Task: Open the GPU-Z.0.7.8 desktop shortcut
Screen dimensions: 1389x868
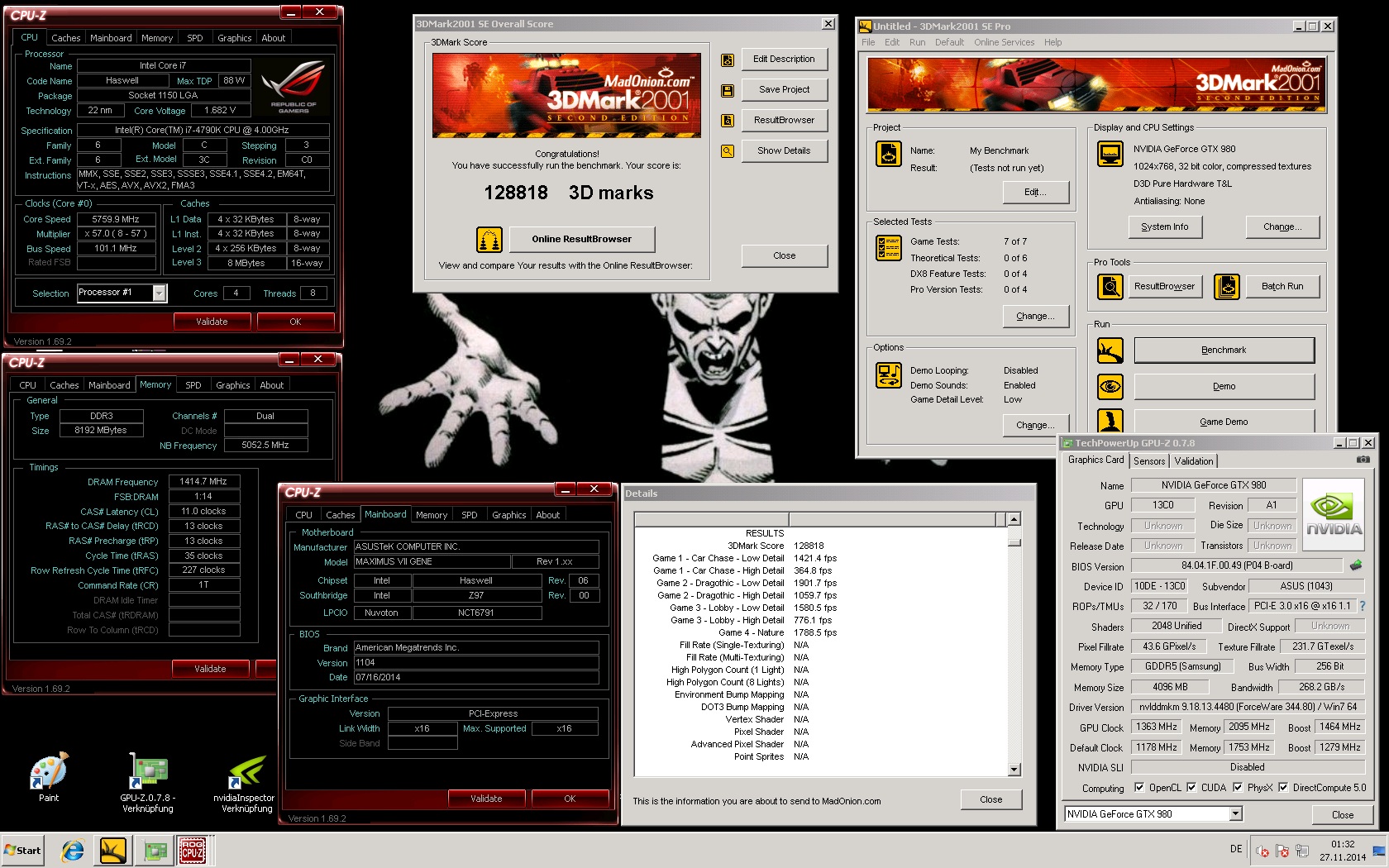Action: click(147, 783)
